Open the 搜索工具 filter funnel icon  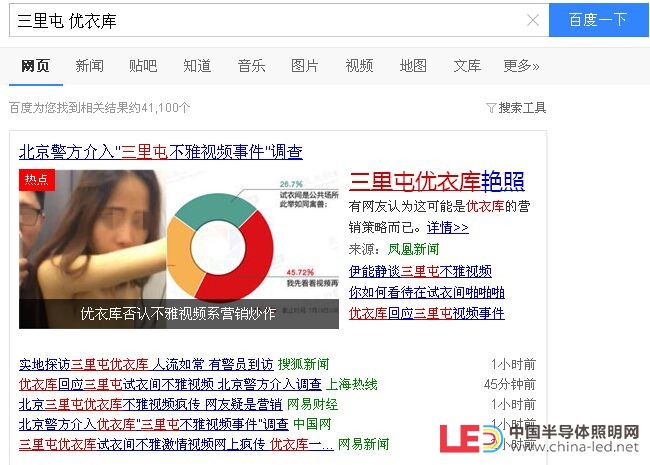tap(491, 108)
